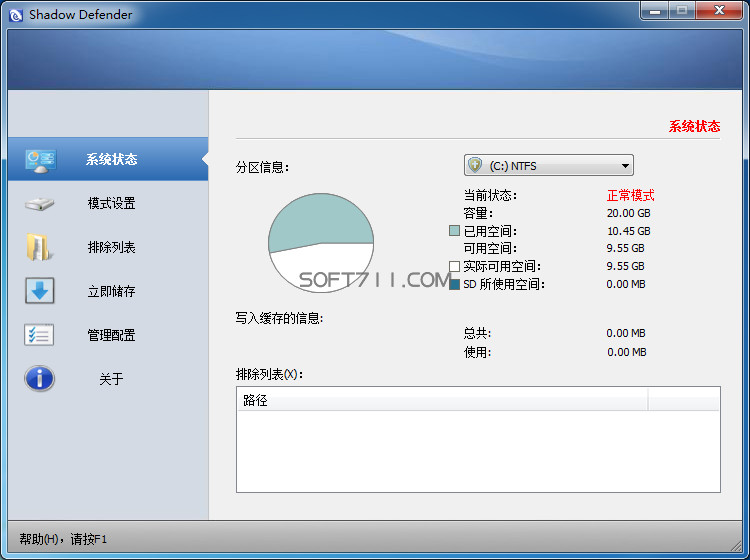Select 立即储存 in the sidebar
The height and width of the screenshot is (560, 750).
[x=108, y=291]
